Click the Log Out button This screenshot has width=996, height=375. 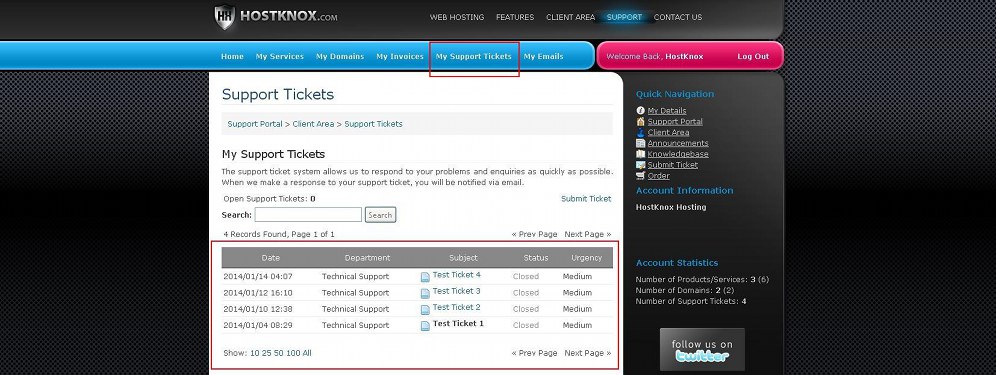click(x=753, y=57)
